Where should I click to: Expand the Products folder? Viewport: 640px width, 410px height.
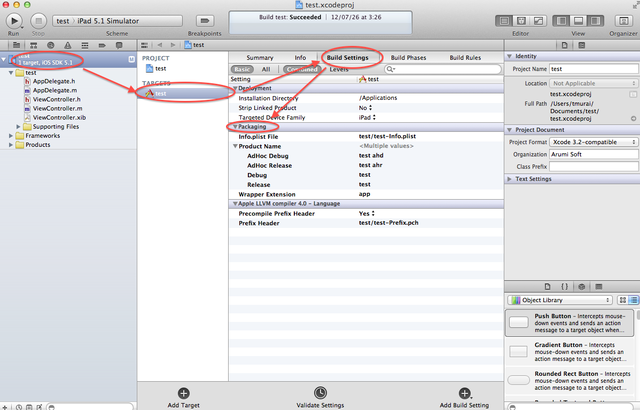[x=11, y=144]
